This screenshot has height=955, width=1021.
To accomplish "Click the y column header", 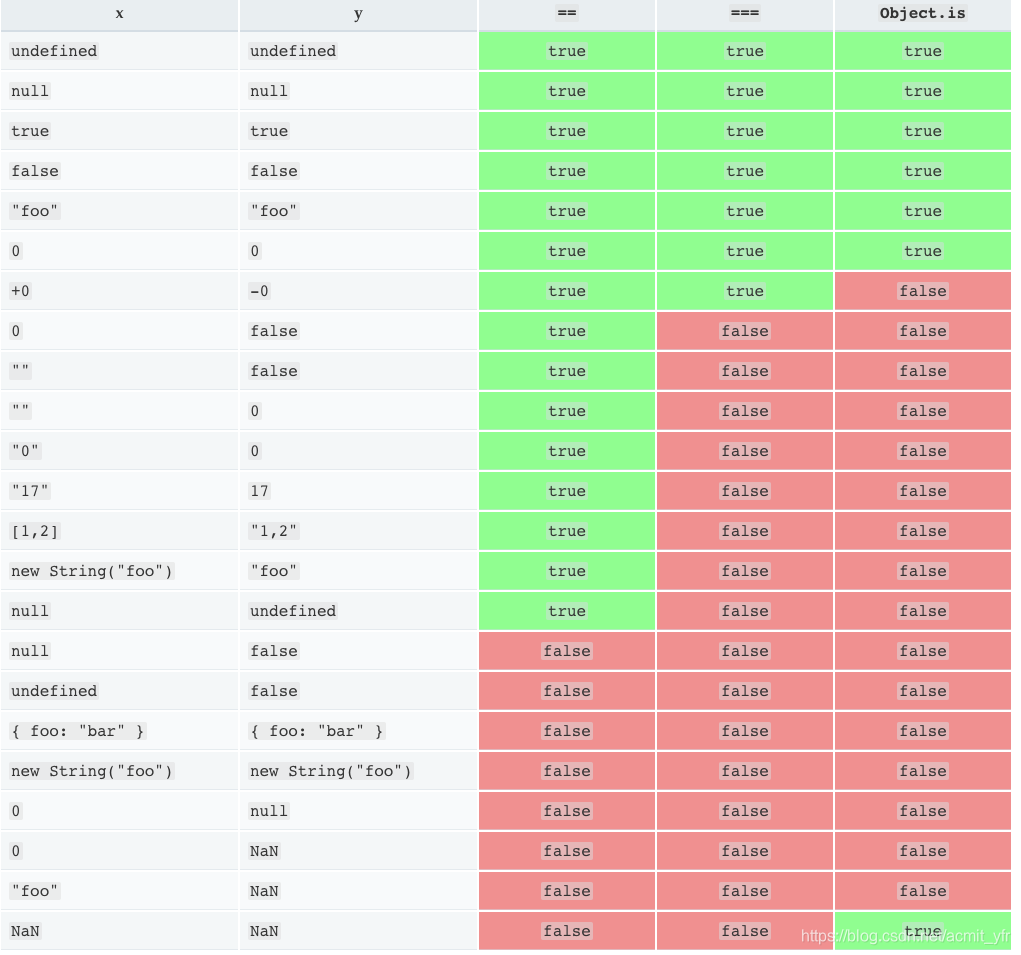I will click(x=358, y=14).
